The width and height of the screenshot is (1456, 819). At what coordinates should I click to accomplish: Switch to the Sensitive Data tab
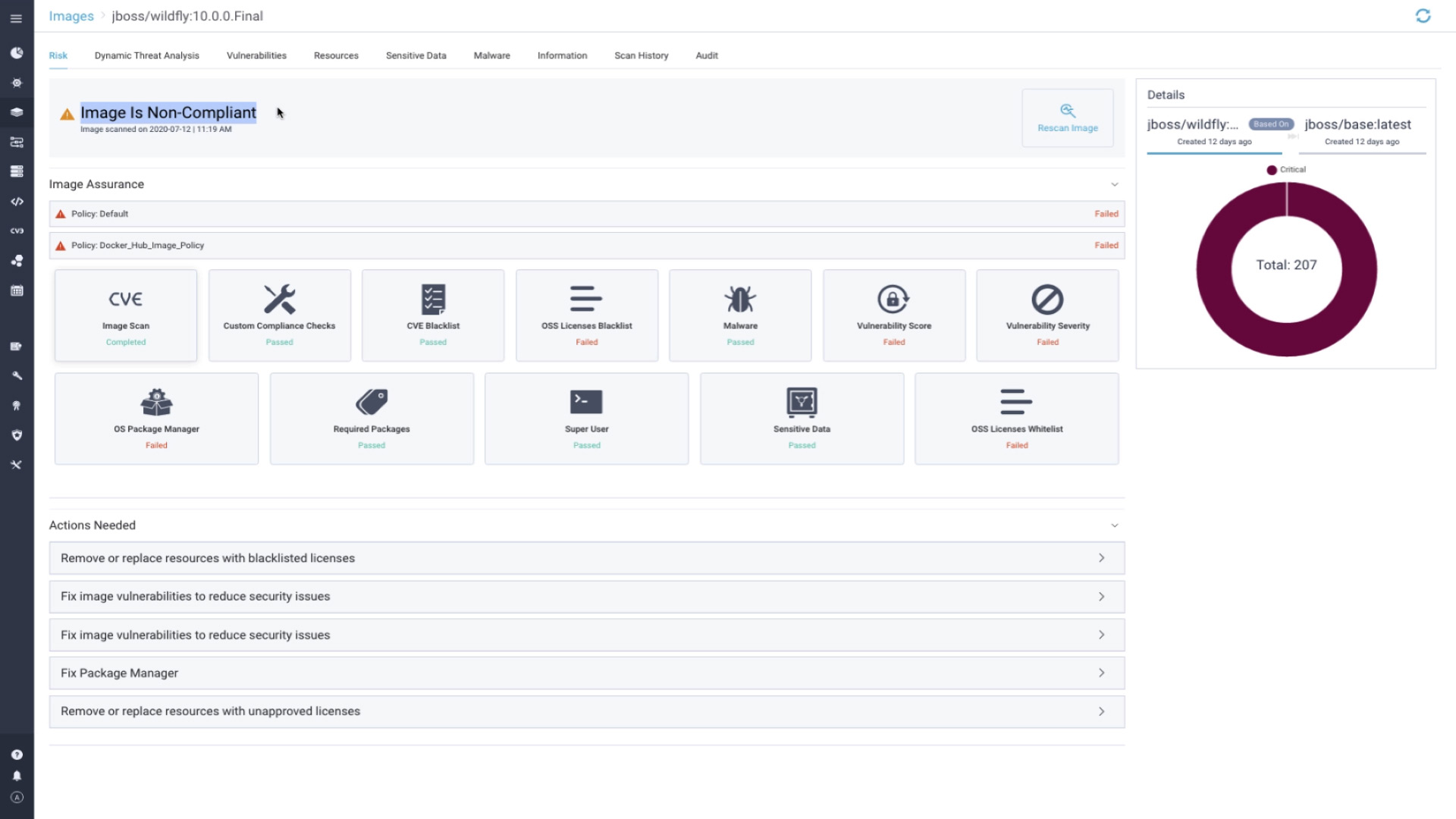[416, 55]
